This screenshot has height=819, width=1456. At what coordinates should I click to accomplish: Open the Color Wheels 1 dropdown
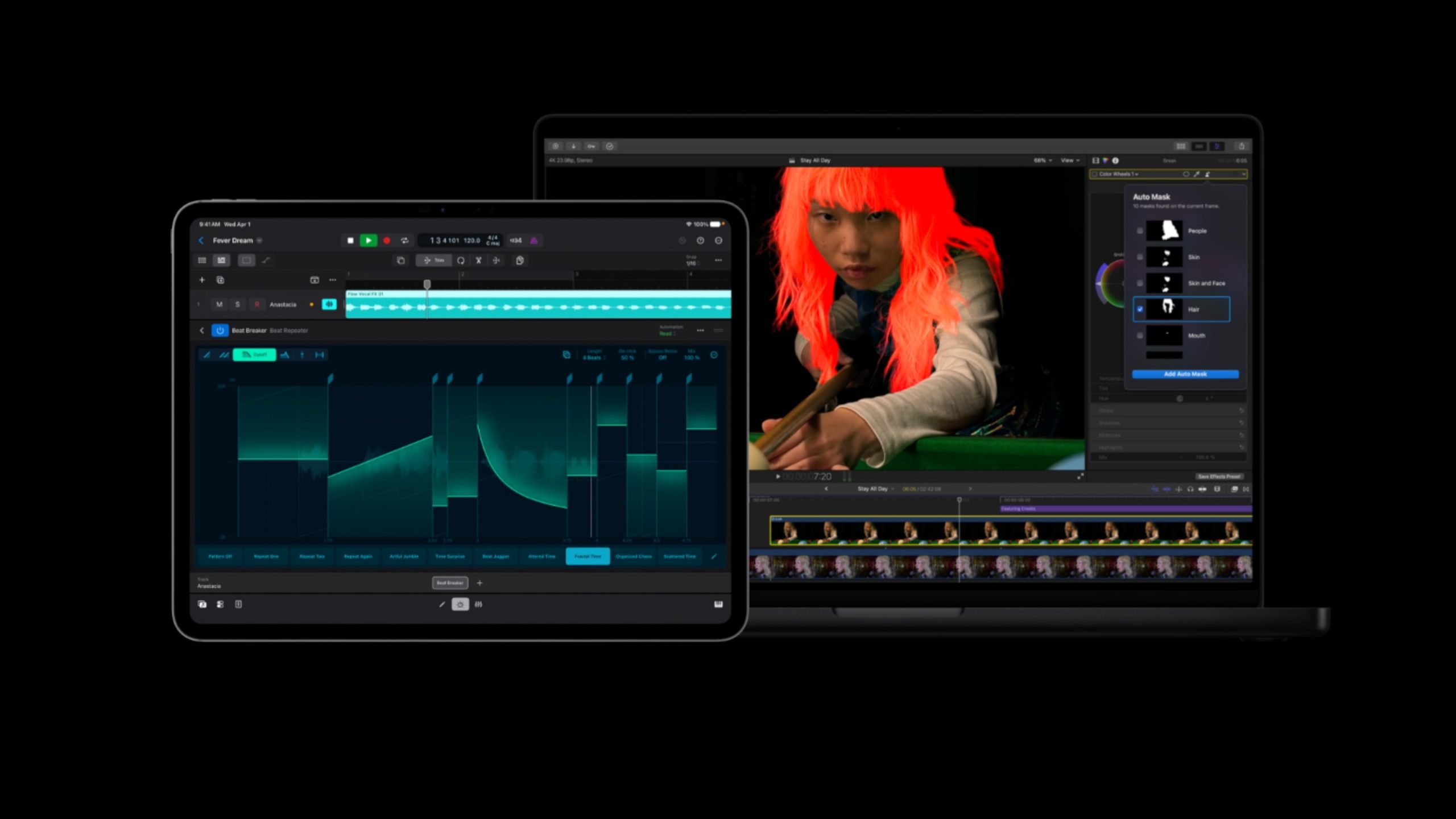pos(1119,174)
